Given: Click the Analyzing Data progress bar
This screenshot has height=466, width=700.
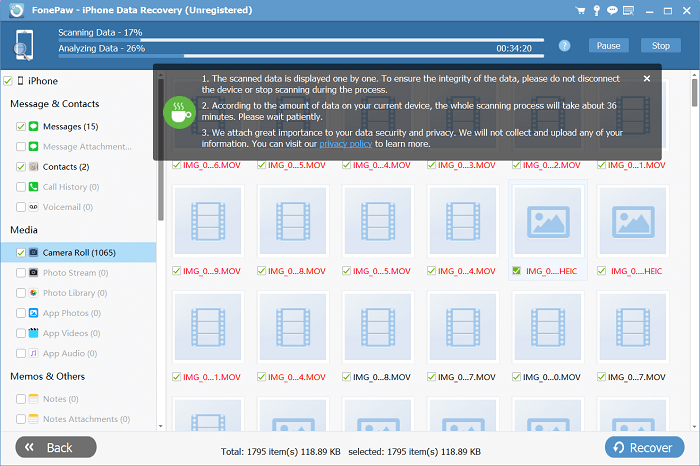Looking at the screenshot, I should point(301,56).
